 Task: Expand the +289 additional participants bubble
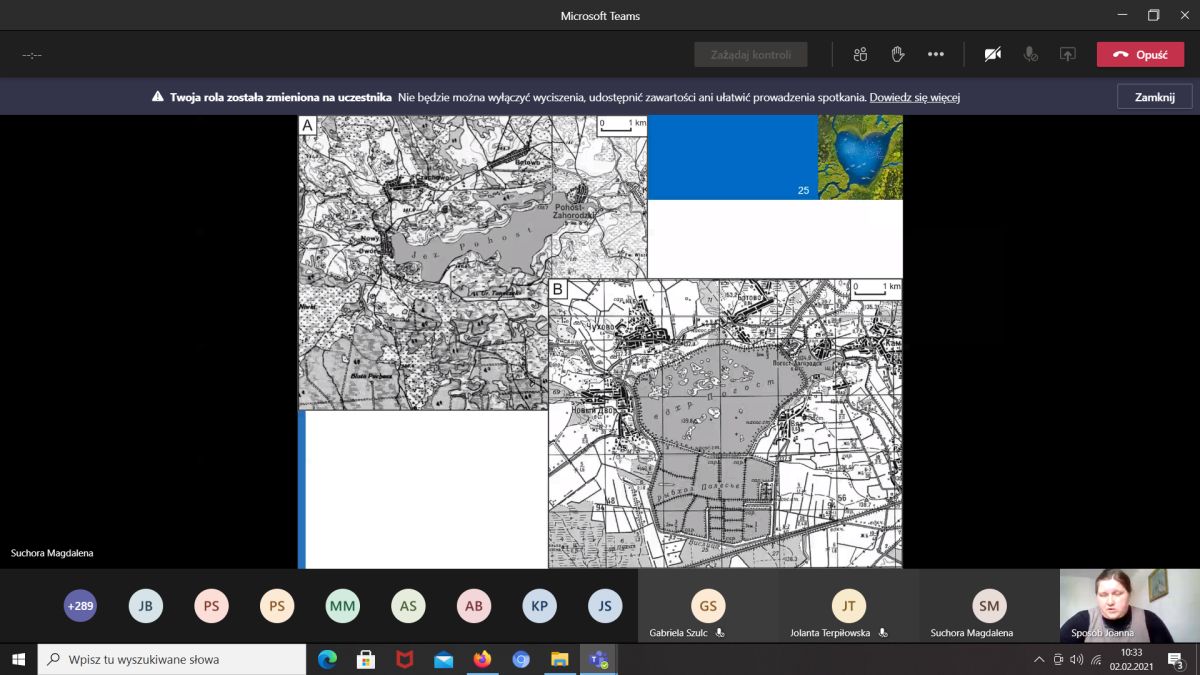pyautogui.click(x=80, y=606)
